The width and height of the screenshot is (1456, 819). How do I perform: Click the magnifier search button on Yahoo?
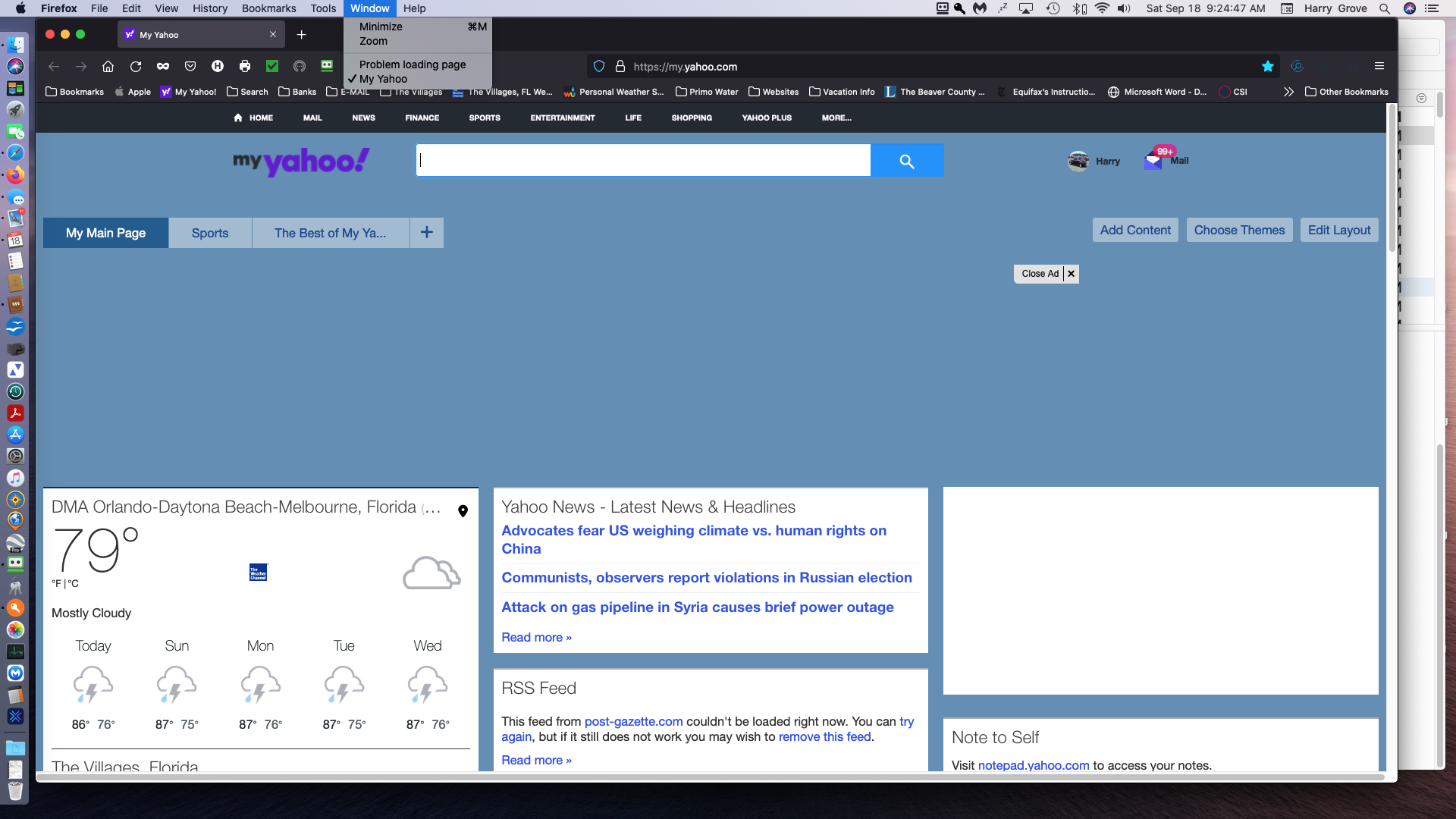(x=907, y=161)
